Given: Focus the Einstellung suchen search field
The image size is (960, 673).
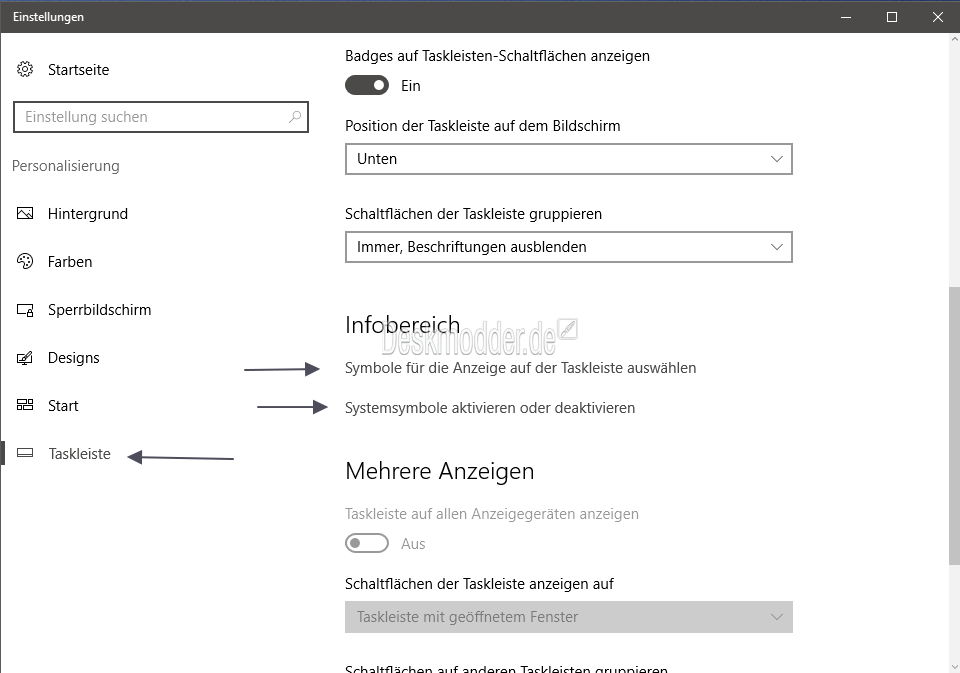Looking at the screenshot, I should [160, 117].
